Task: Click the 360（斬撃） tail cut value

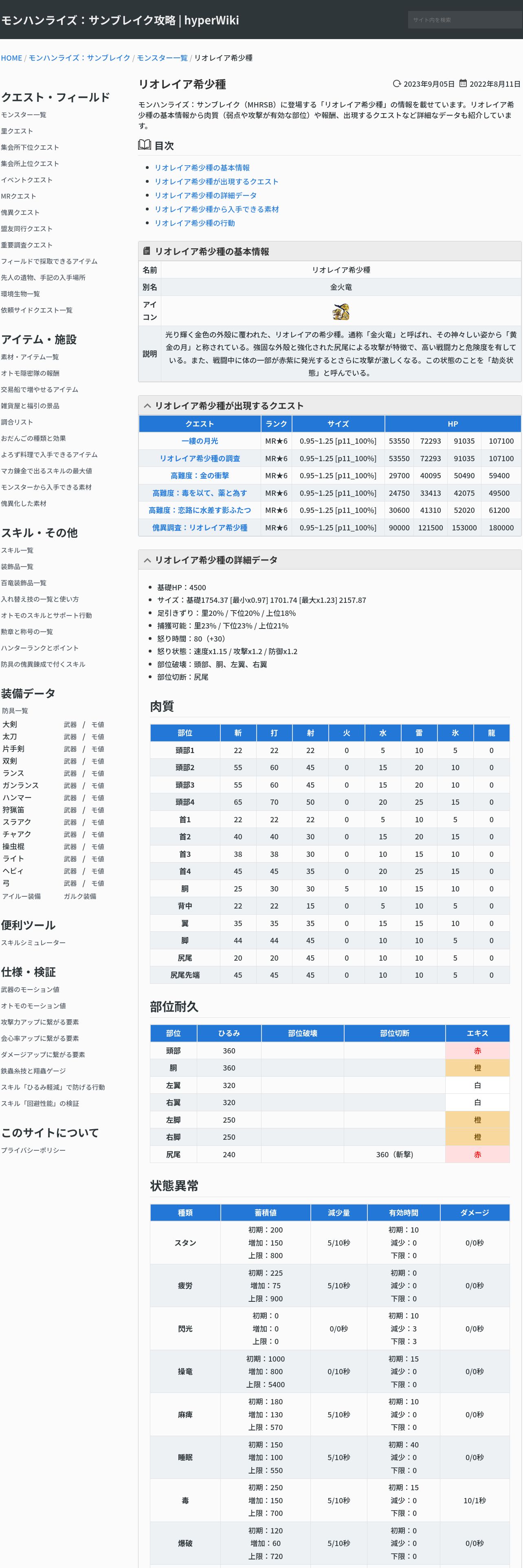Action: (x=395, y=1155)
